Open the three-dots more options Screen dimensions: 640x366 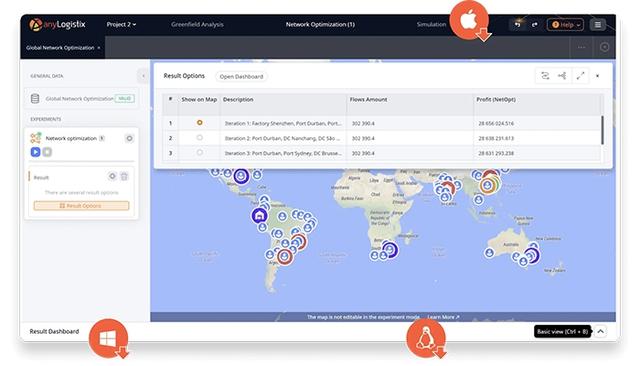(x=581, y=47)
